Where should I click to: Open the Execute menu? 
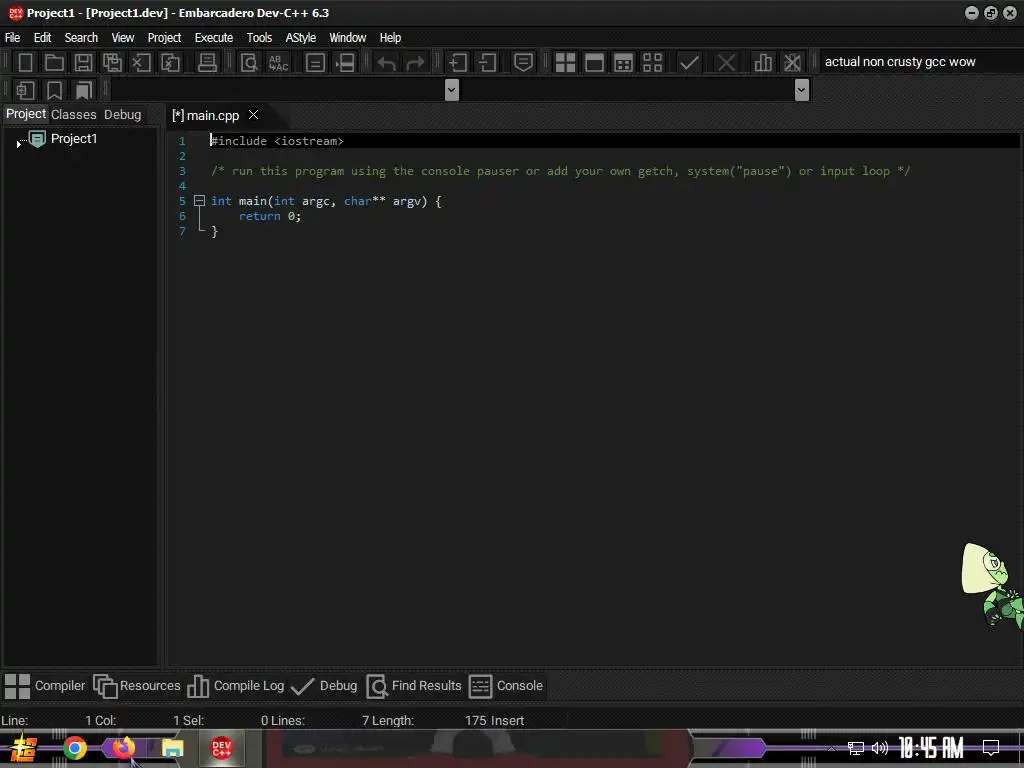(214, 38)
